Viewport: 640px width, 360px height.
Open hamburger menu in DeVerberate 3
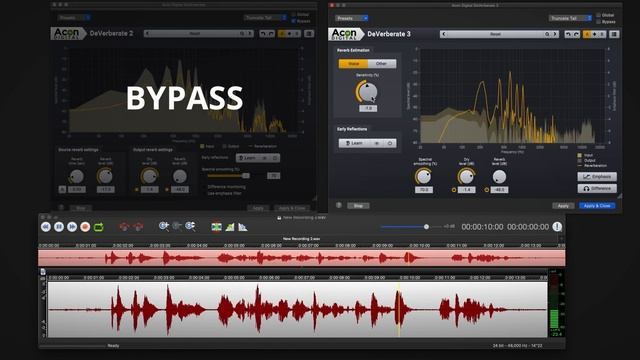(x=614, y=34)
